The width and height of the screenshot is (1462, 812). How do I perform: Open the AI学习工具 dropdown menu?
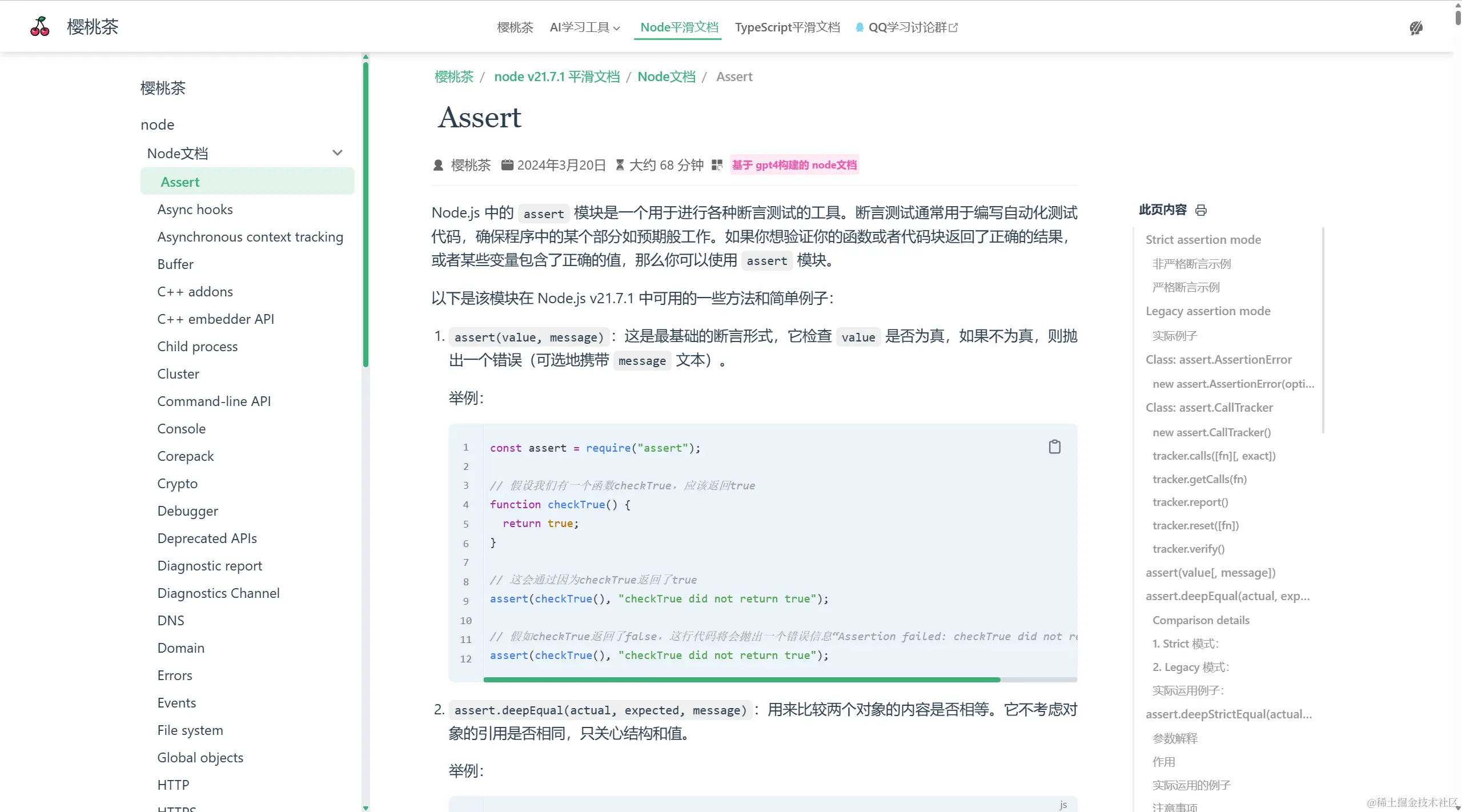click(x=584, y=27)
